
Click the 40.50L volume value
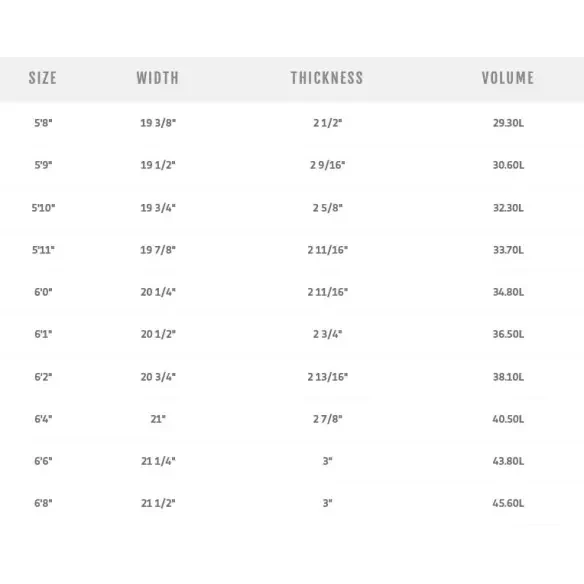coord(508,419)
